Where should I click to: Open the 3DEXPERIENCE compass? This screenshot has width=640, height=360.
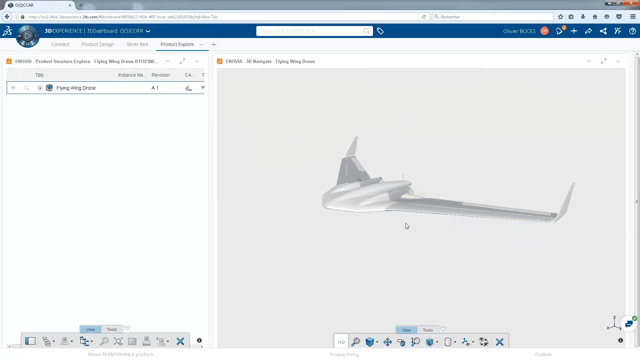[x=27, y=36]
